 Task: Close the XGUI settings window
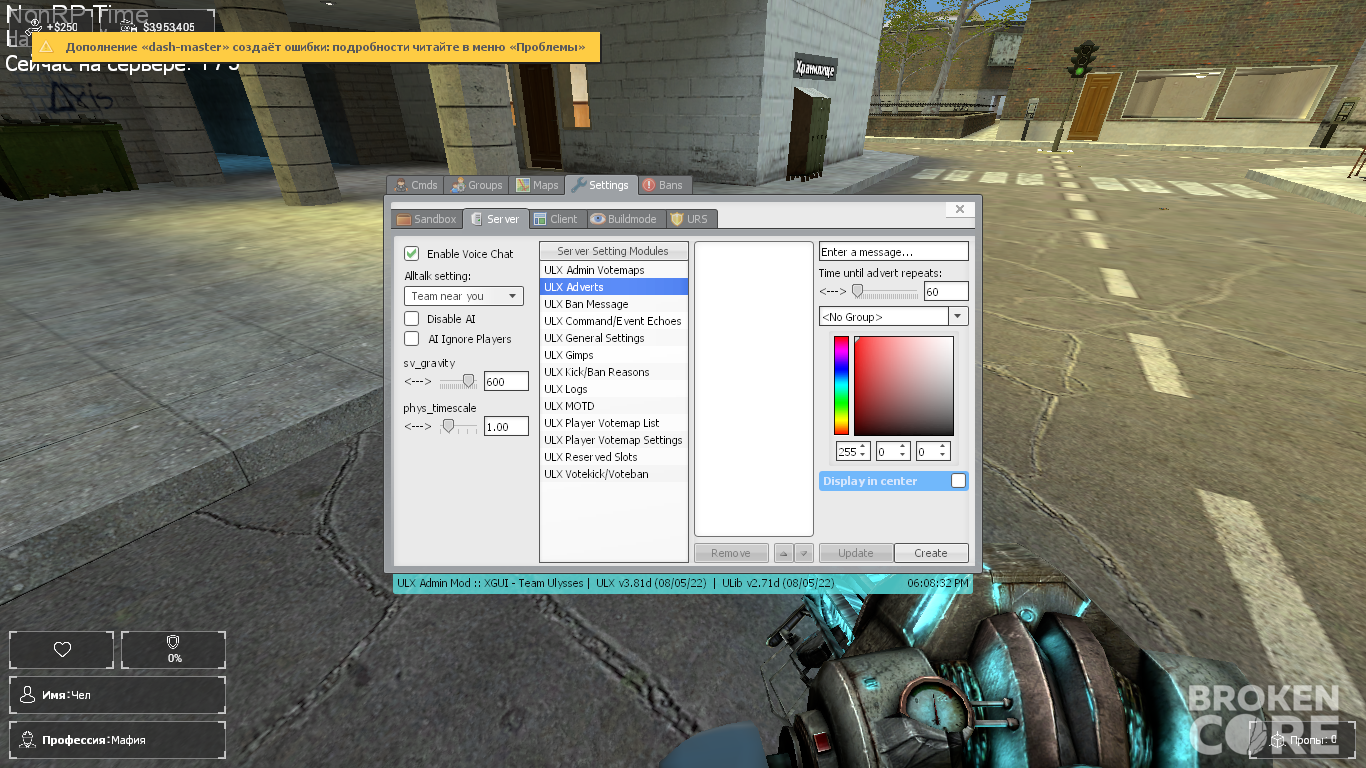tap(960, 210)
